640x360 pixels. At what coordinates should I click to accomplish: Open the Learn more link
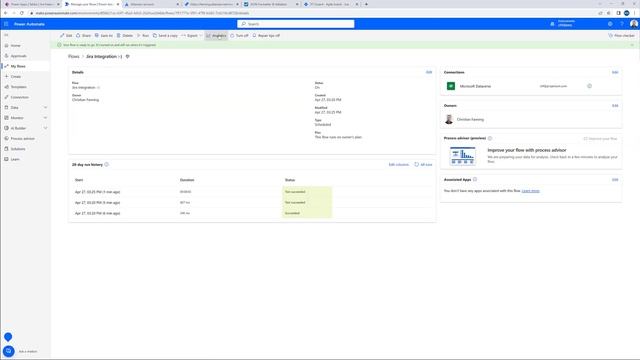click(531, 191)
